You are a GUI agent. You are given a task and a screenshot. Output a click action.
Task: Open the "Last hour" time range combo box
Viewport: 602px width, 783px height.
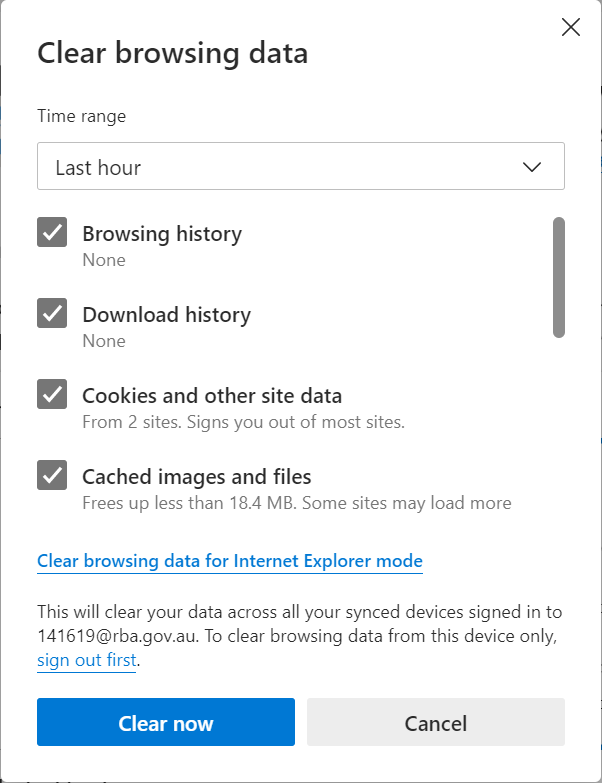pos(300,167)
